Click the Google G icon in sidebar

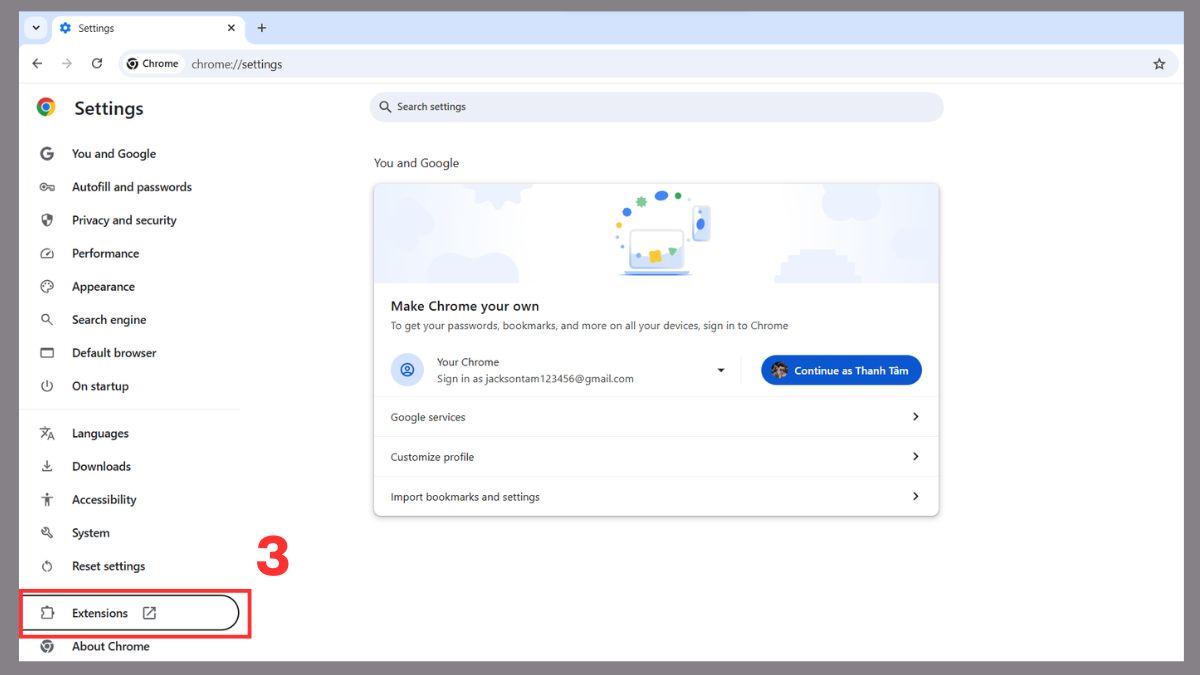pyautogui.click(x=46, y=154)
